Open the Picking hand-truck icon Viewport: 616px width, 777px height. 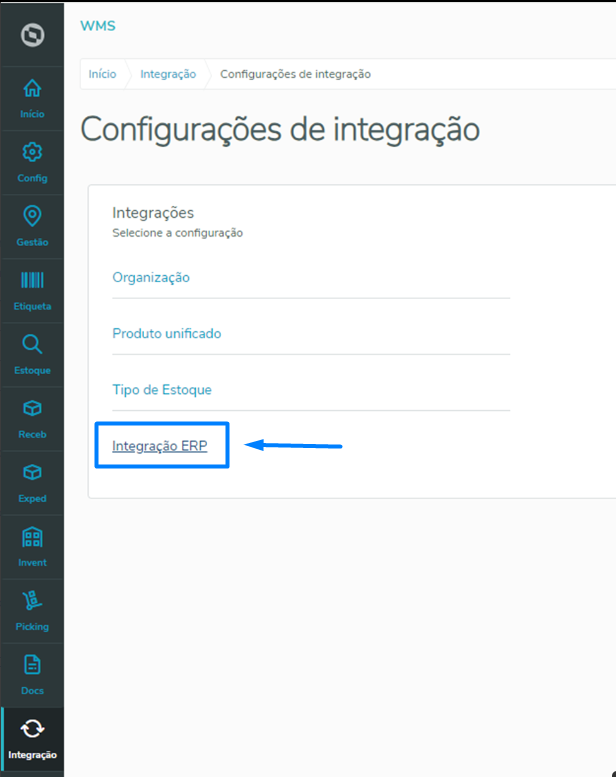pos(32,600)
